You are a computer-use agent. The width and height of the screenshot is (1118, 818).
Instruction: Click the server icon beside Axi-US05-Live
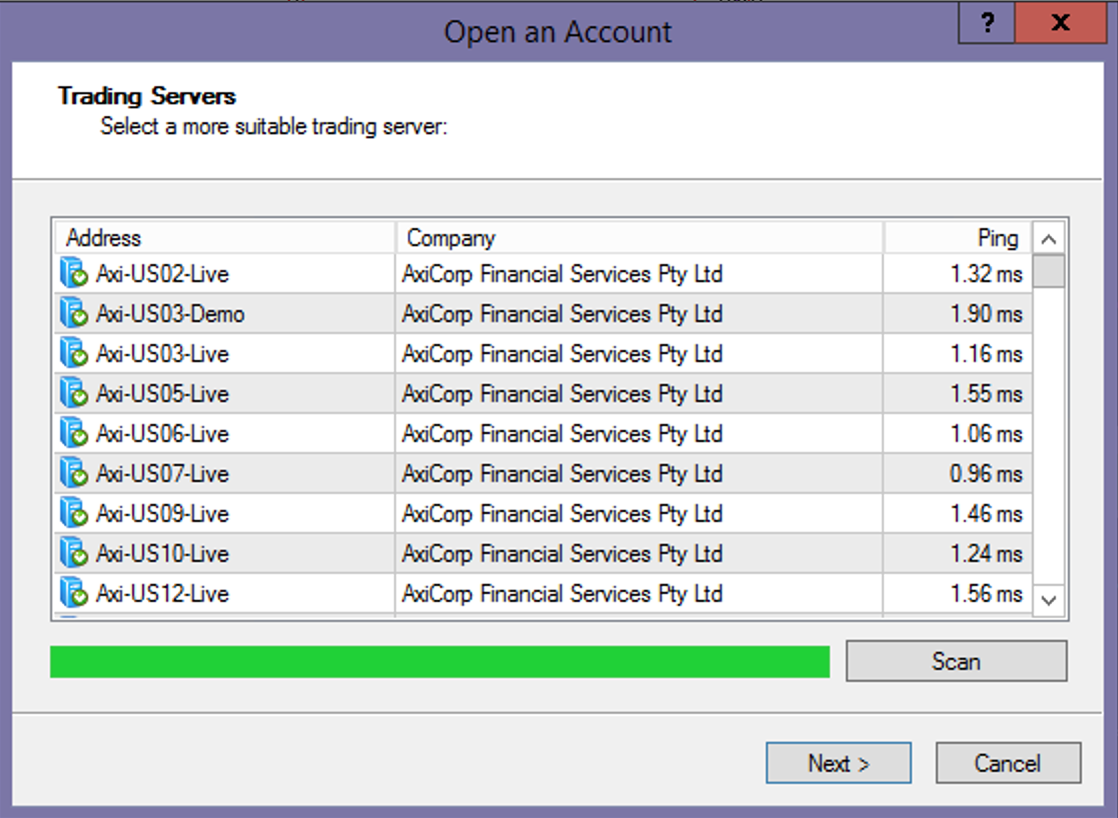[x=74, y=394]
